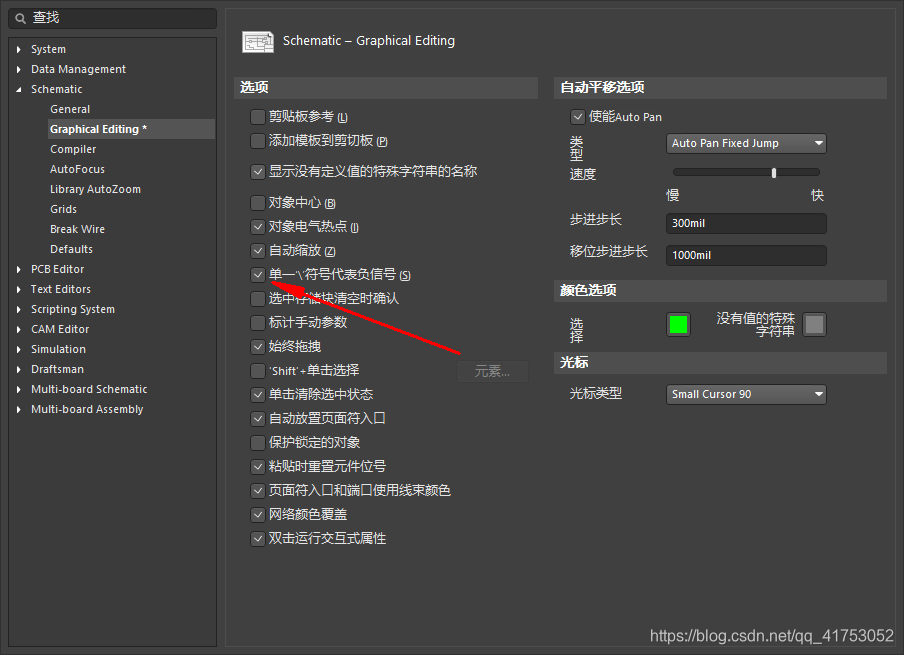Click the Schematic Graphical Editing header icon
The height and width of the screenshot is (655, 904).
pyautogui.click(x=258, y=41)
